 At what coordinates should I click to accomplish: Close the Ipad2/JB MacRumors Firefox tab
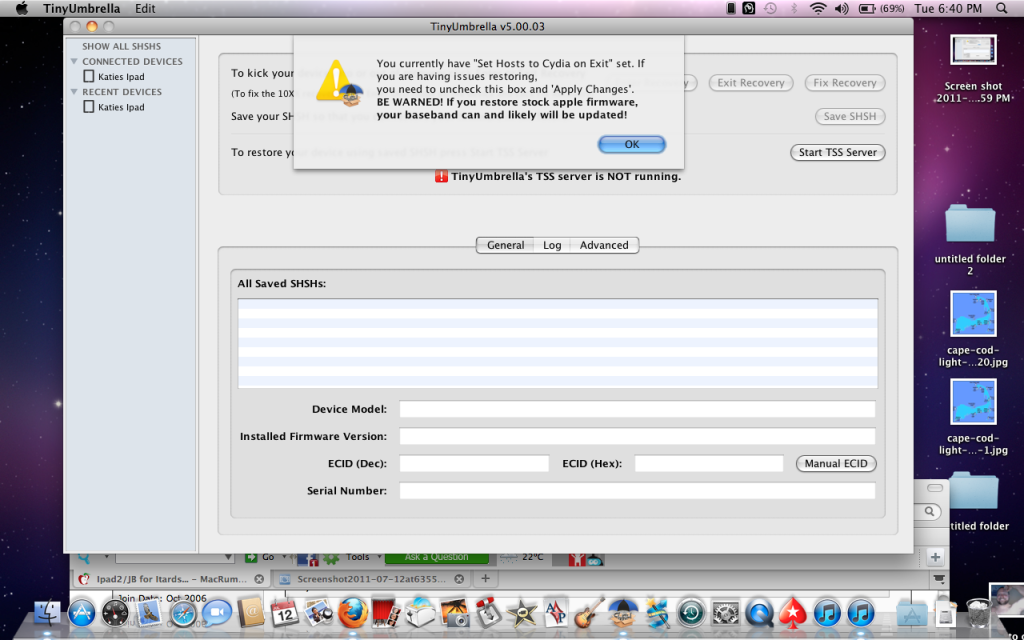pos(259,579)
